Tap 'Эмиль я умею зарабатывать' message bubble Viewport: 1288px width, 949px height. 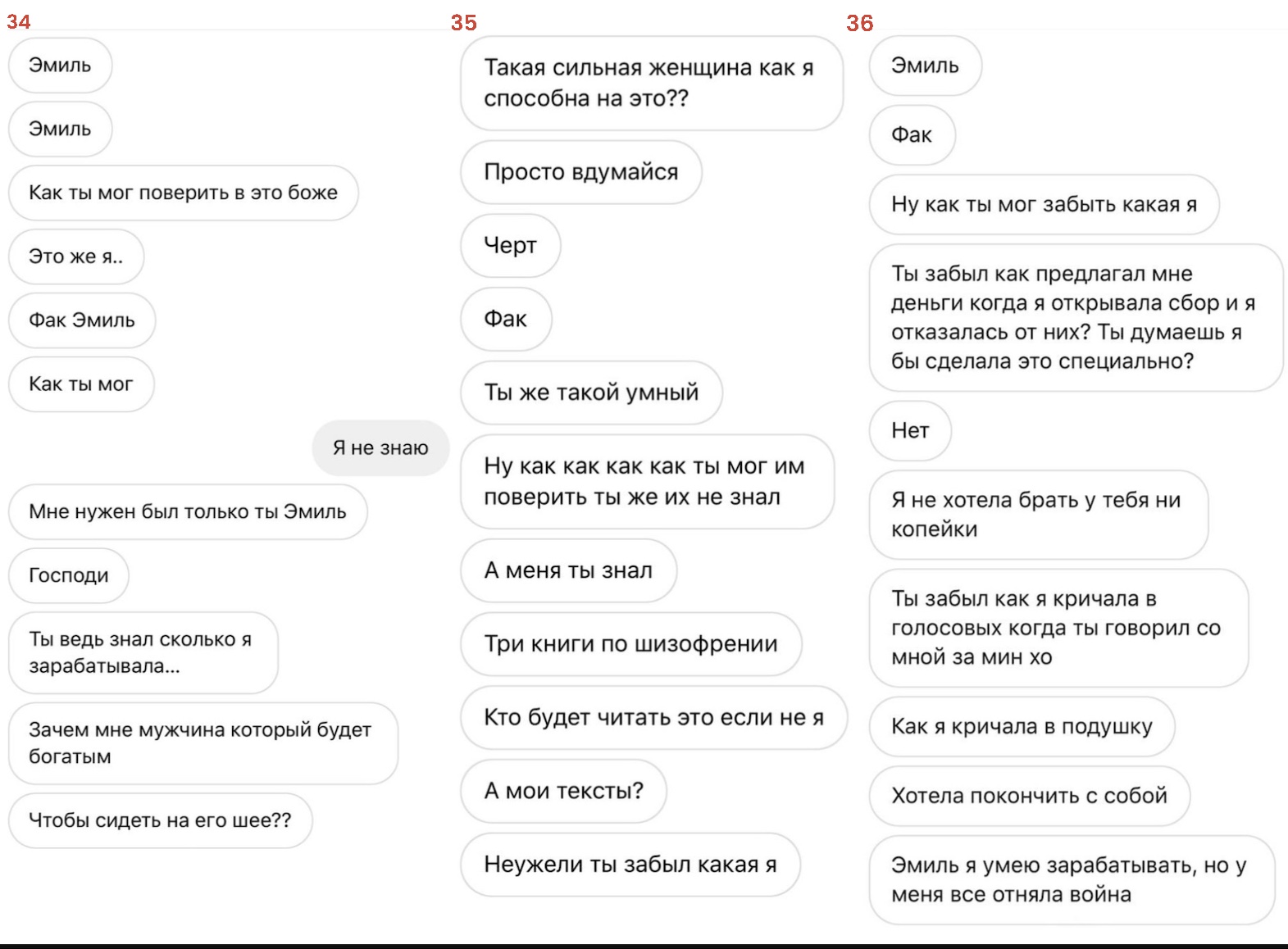1072,880
